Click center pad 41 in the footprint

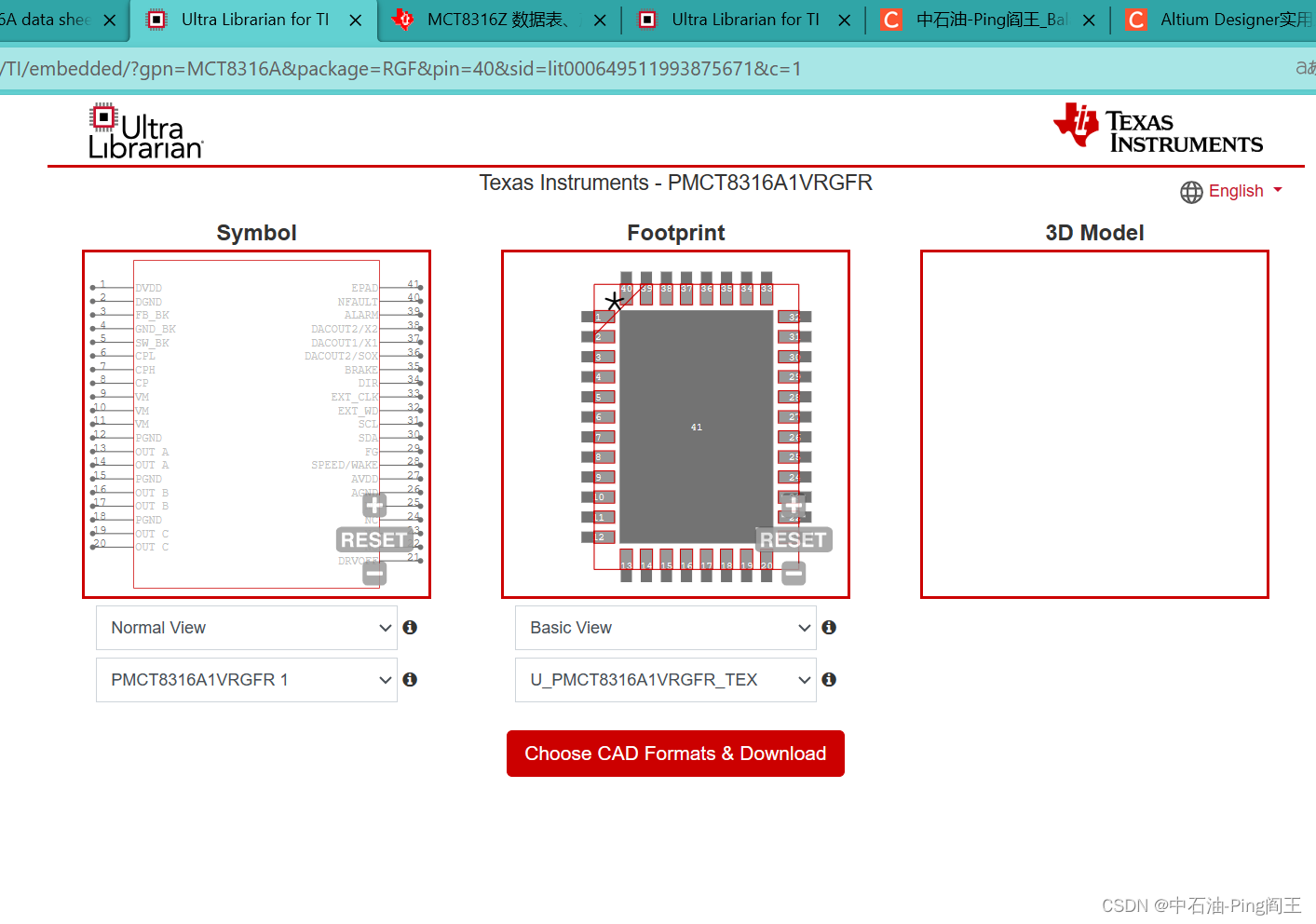697,427
